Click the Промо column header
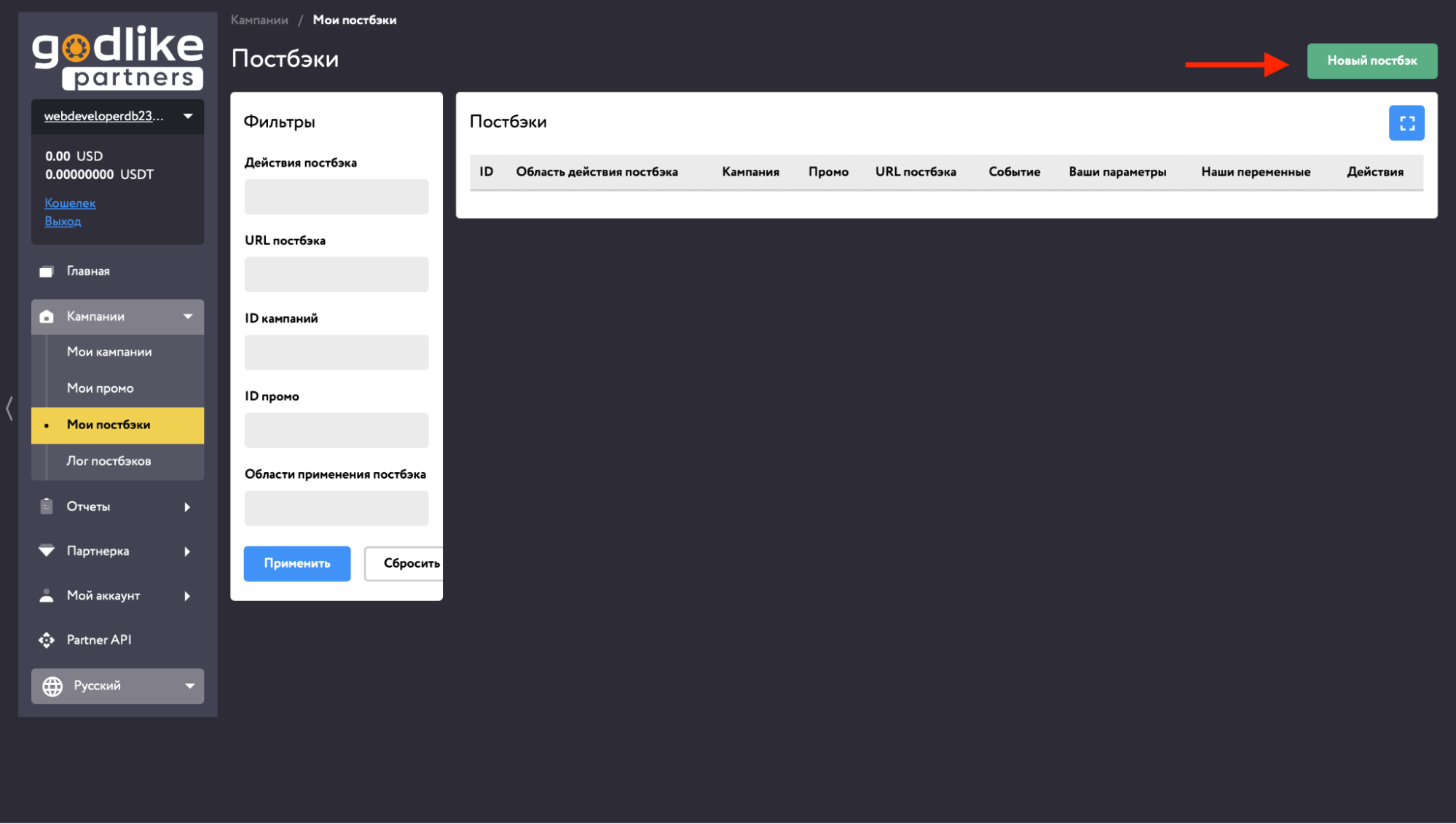The height and width of the screenshot is (824, 1456). pyautogui.click(x=828, y=172)
